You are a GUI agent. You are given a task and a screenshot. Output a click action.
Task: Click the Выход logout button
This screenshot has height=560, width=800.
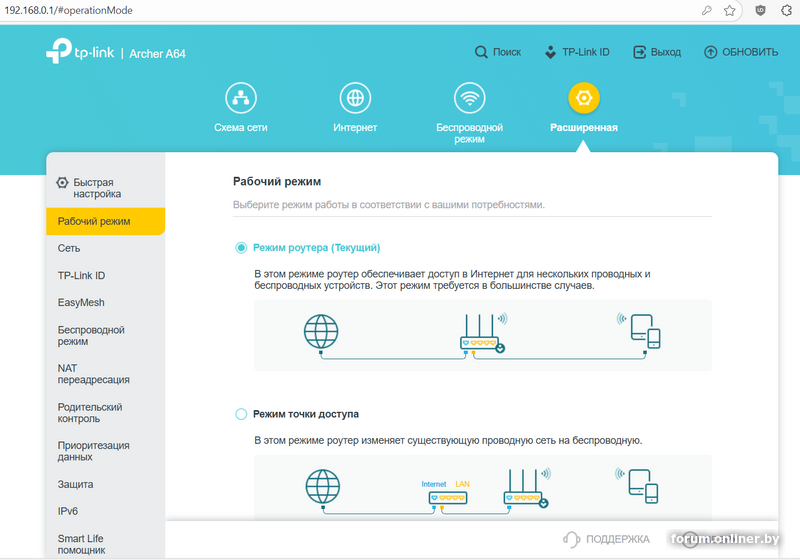pyautogui.click(x=657, y=52)
